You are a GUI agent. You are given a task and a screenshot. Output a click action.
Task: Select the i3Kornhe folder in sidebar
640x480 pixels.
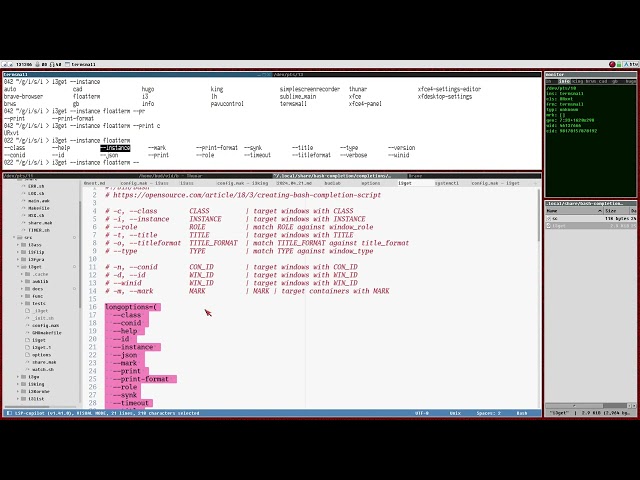pyautogui.click(x=39, y=391)
